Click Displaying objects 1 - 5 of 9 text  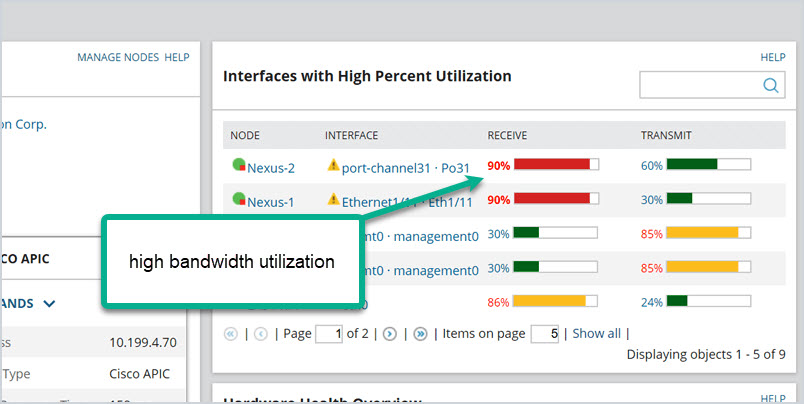coord(706,354)
